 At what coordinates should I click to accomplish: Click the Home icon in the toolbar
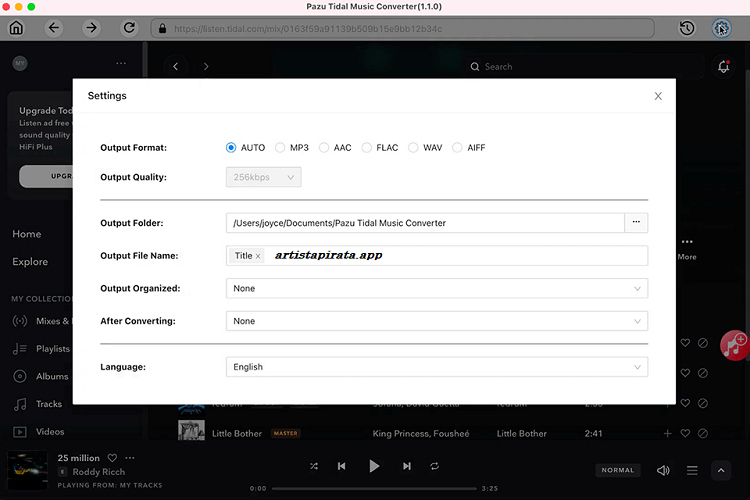pos(16,28)
